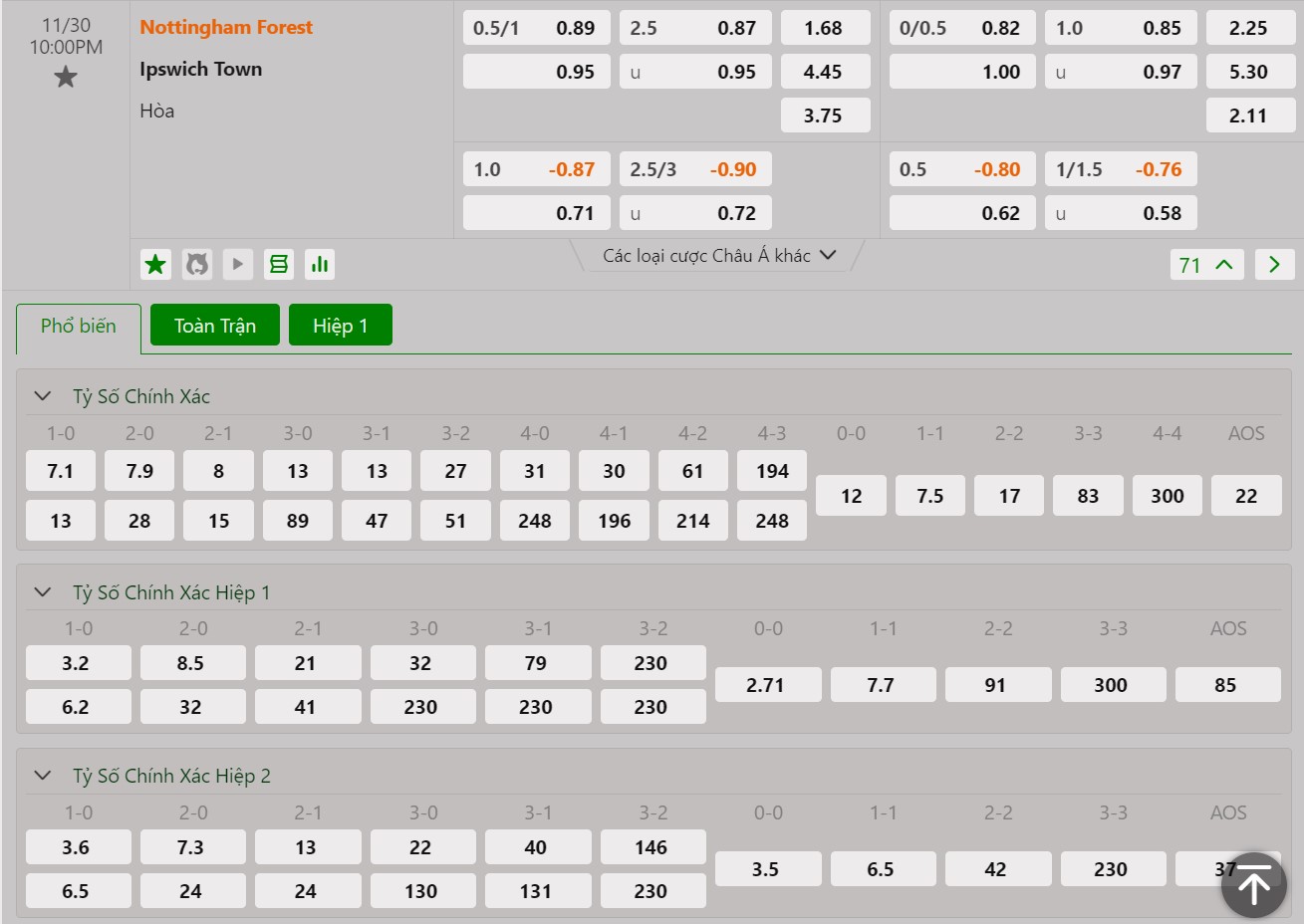Bet second-half 1-0 home score odds 3.6
Screen dimensions: 1304x924
pyautogui.click(x=78, y=847)
